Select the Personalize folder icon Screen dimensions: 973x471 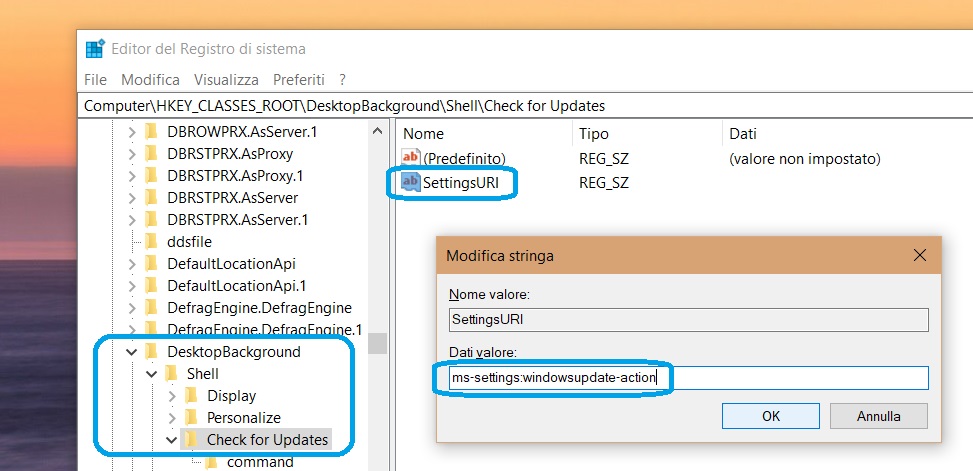click(192, 418)
